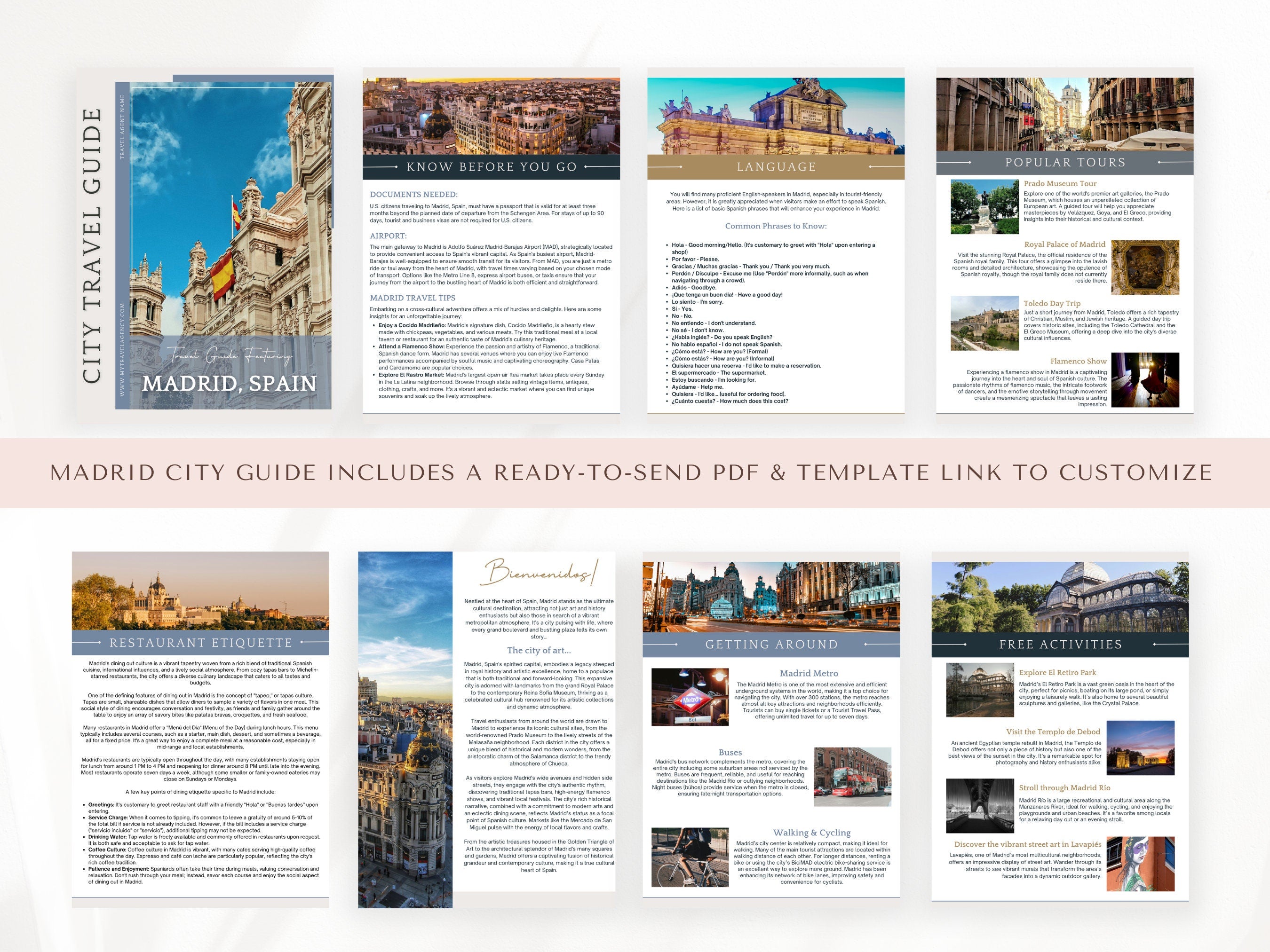
Task: Click the red tour bus photo
Action: tap(853, 776)
